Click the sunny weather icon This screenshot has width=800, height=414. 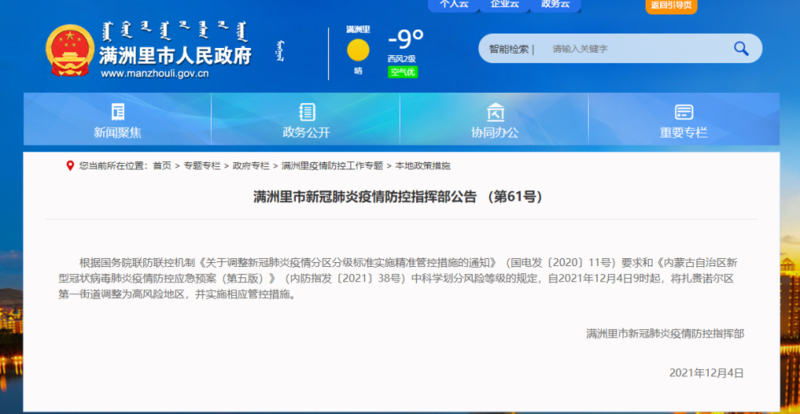point(357,51)
